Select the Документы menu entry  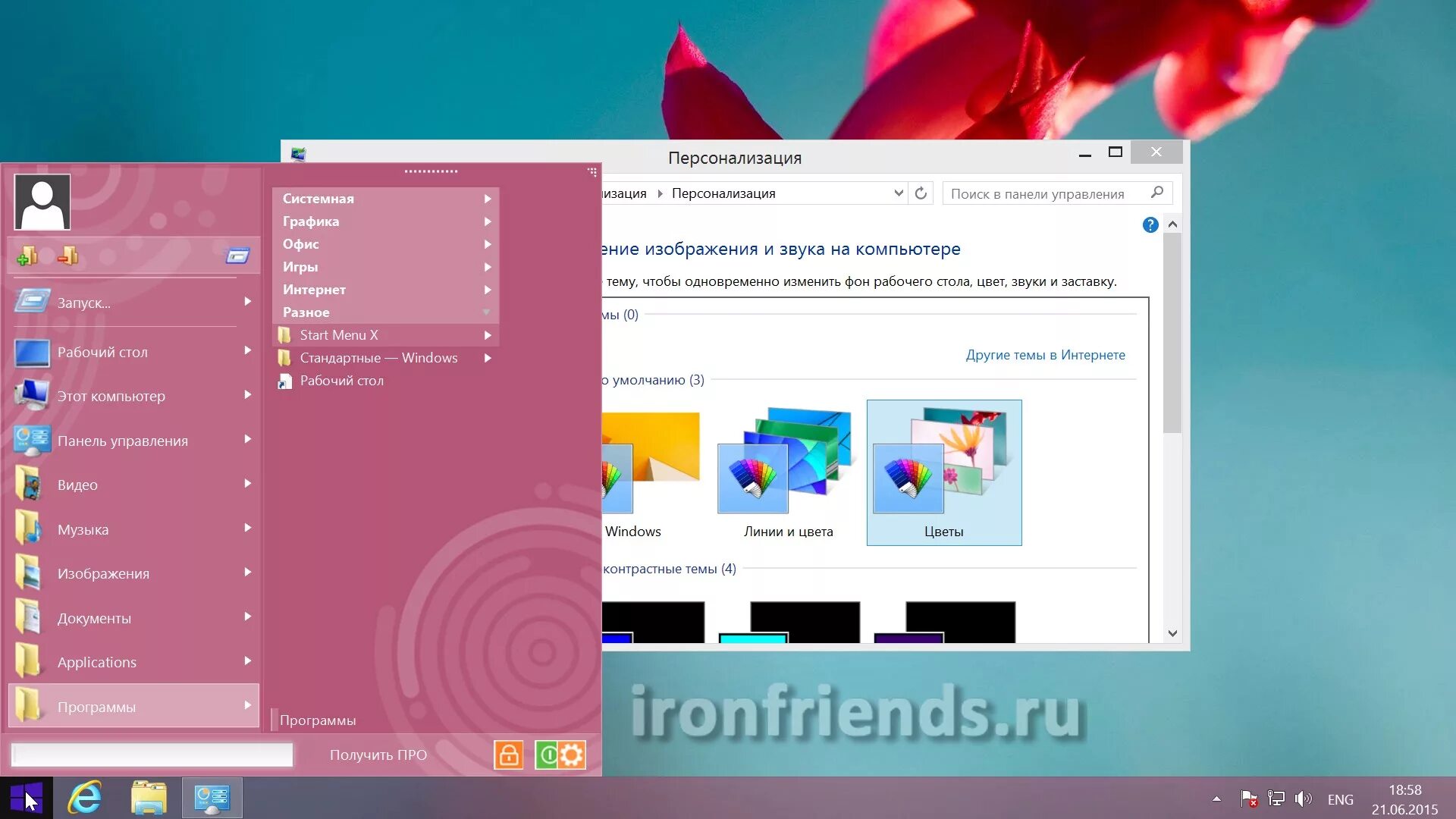click(x=95, y=618)
